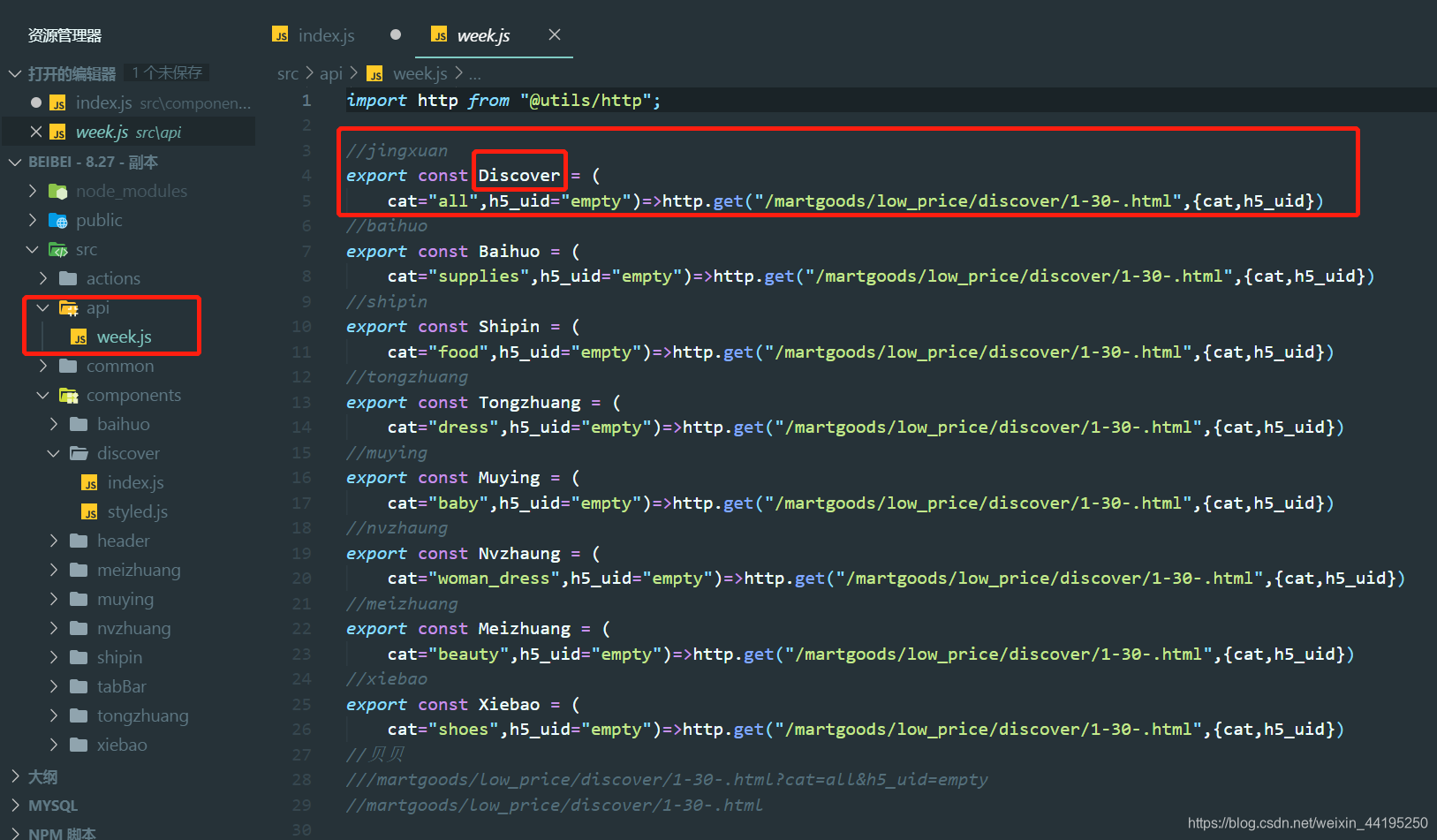Click the week.js breadcrumb segment

point(420,73)
